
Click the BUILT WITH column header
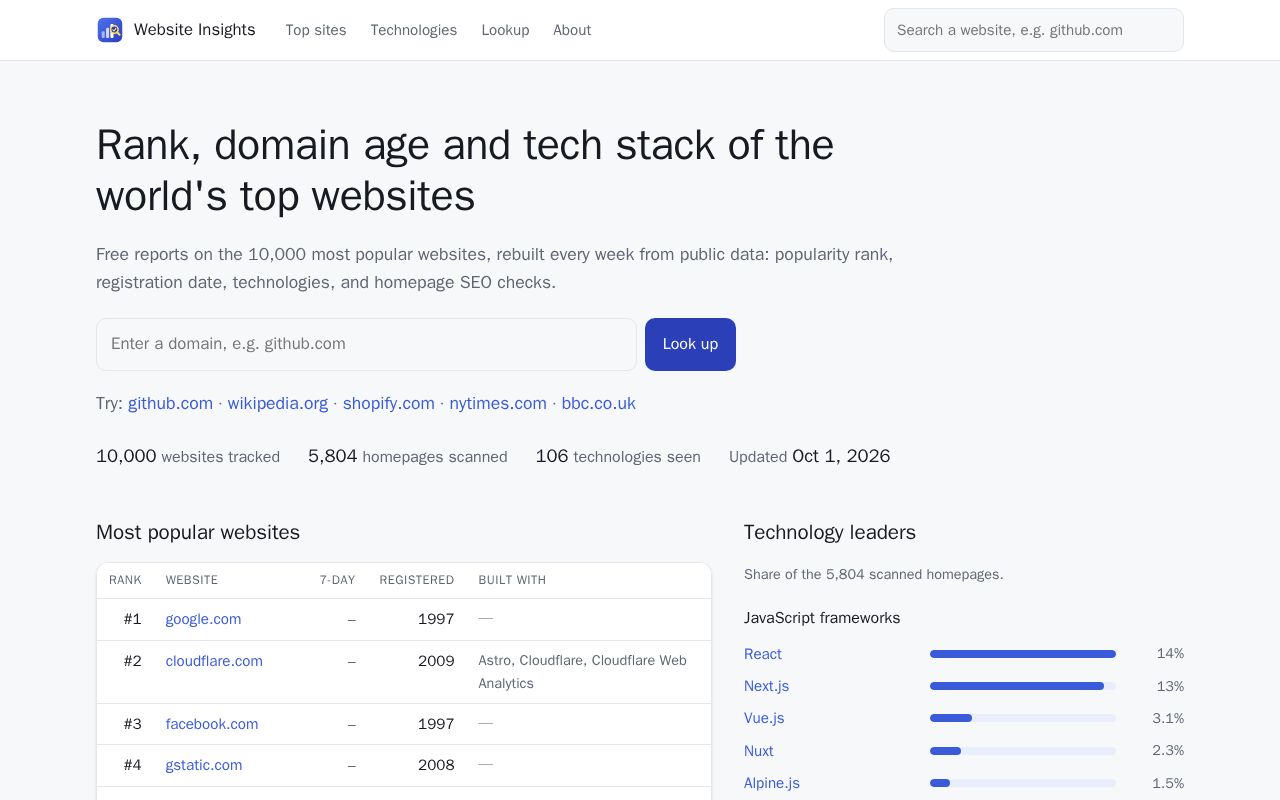tap(512, 580)
